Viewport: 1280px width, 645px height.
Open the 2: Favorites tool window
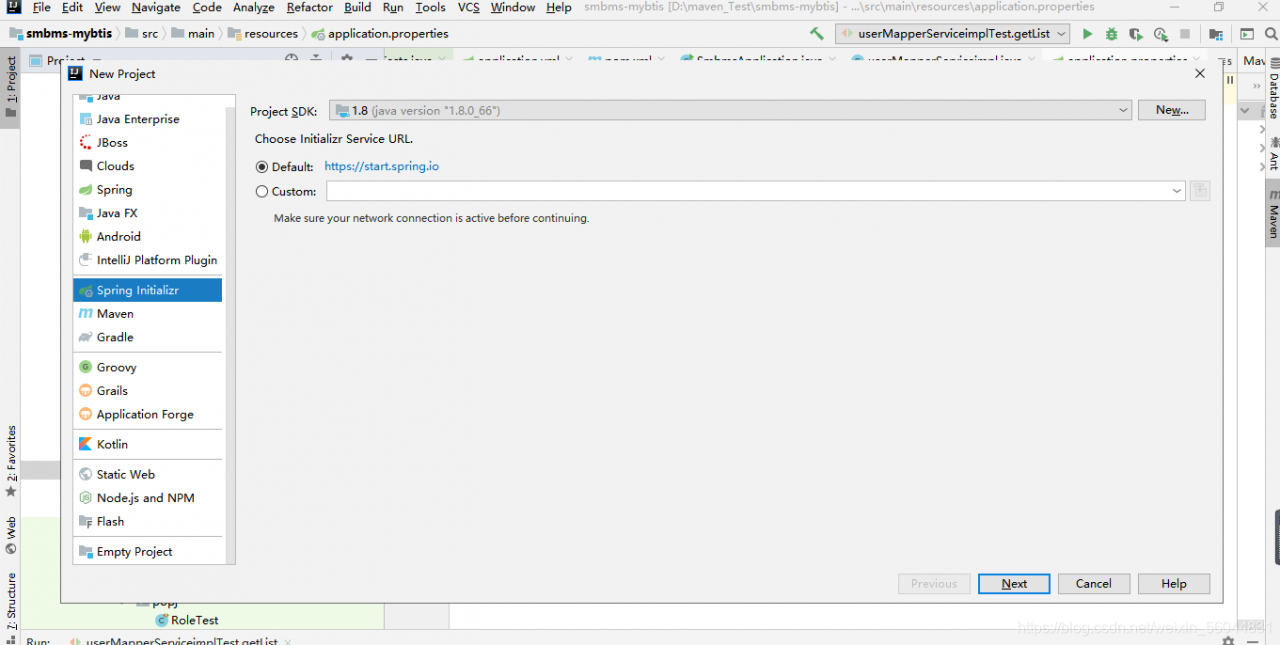[x=11, y=461]
